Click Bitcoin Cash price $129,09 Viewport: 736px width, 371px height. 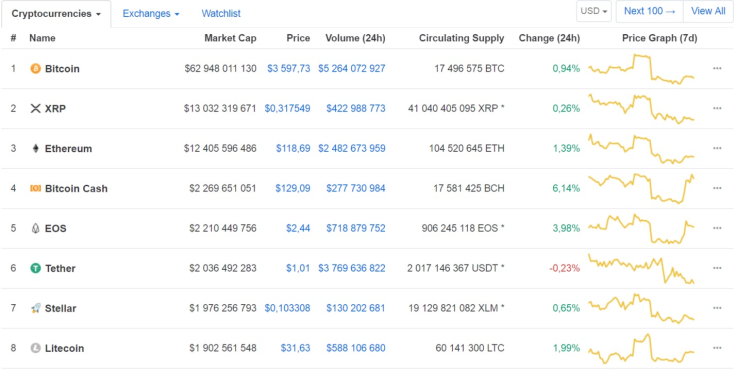coord(293,188)
